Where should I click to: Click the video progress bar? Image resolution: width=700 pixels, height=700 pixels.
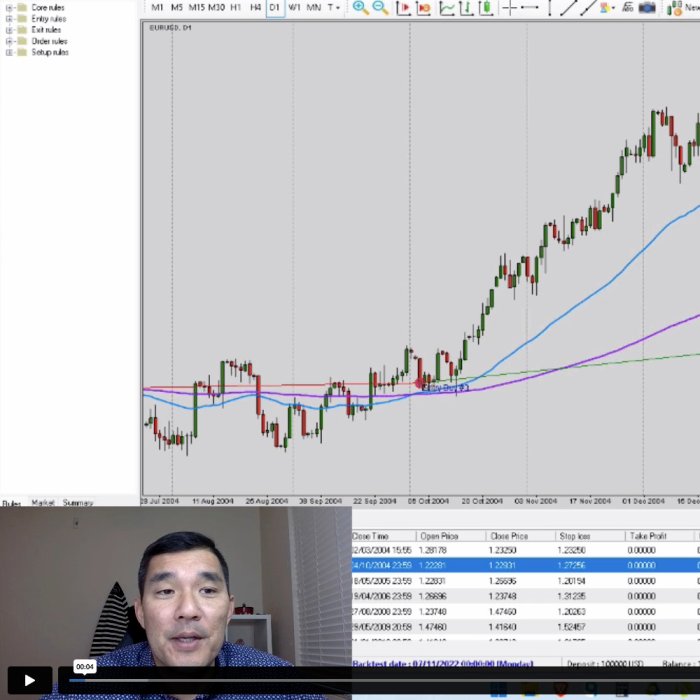[x=384, y=680]
